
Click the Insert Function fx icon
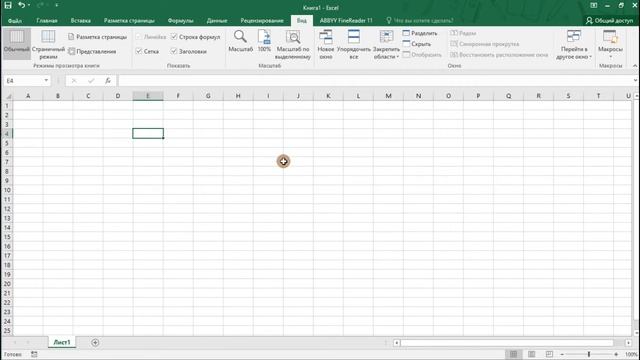[x=107, y=80]
